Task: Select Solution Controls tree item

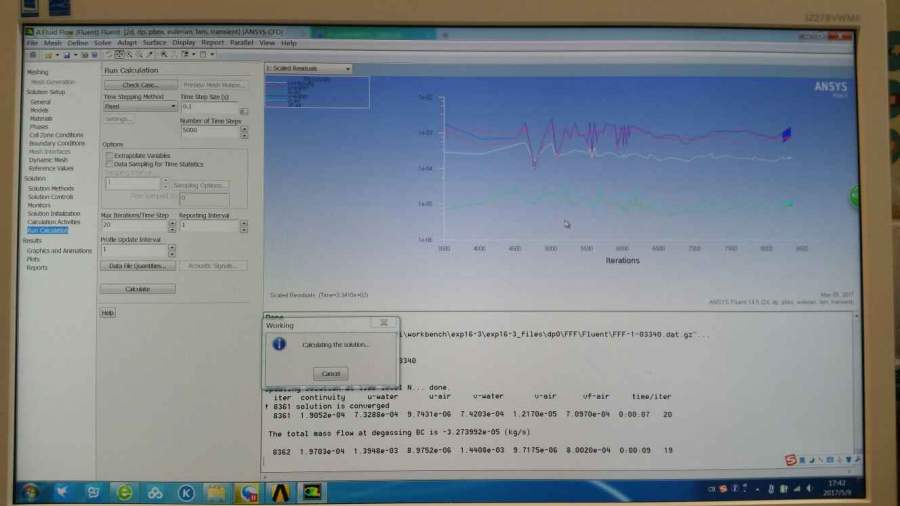Action: [51, 197]
